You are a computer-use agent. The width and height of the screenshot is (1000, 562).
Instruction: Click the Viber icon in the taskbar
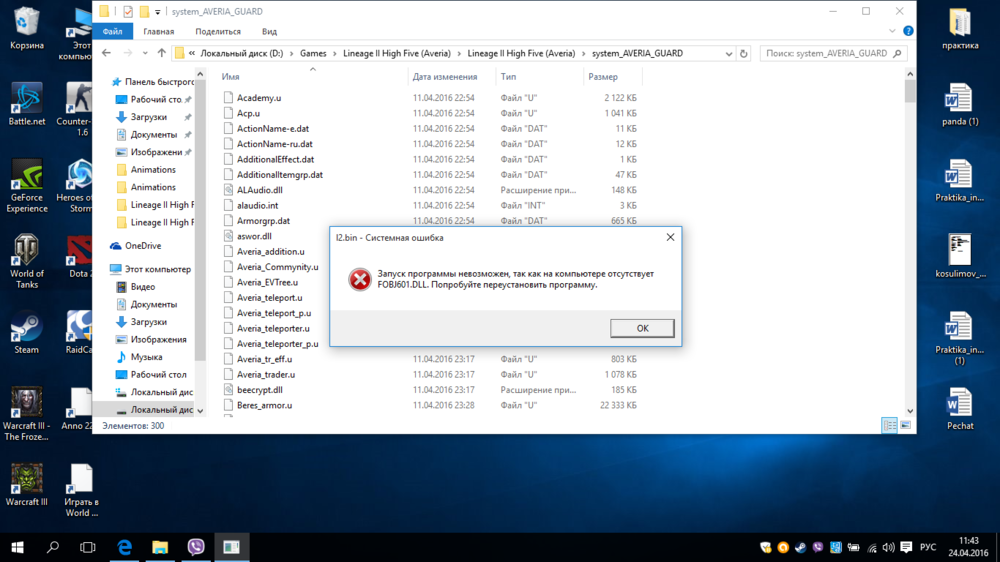[196, 547]
